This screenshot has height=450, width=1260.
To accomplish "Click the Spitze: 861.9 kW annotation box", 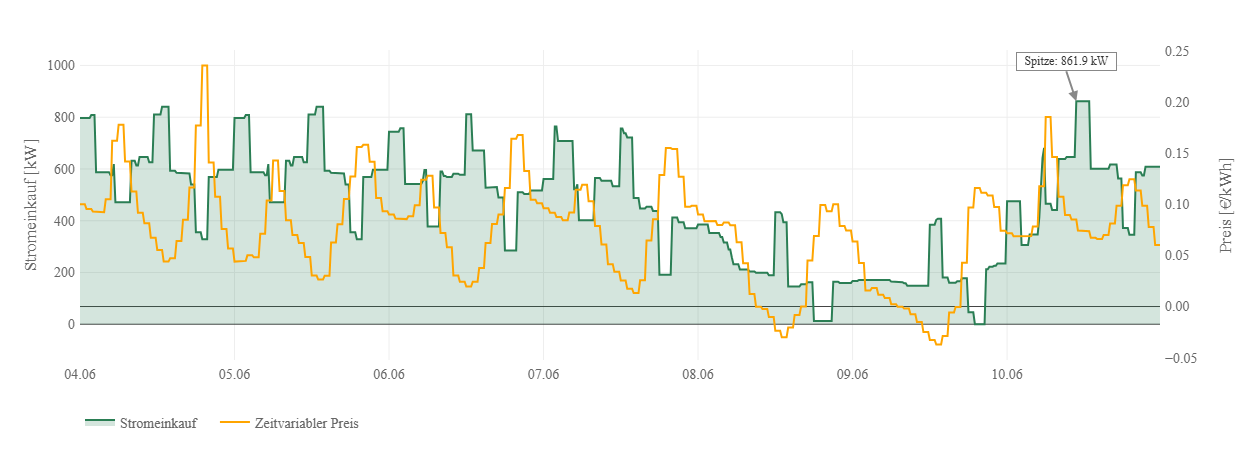I will click(x=1065, y=61).
